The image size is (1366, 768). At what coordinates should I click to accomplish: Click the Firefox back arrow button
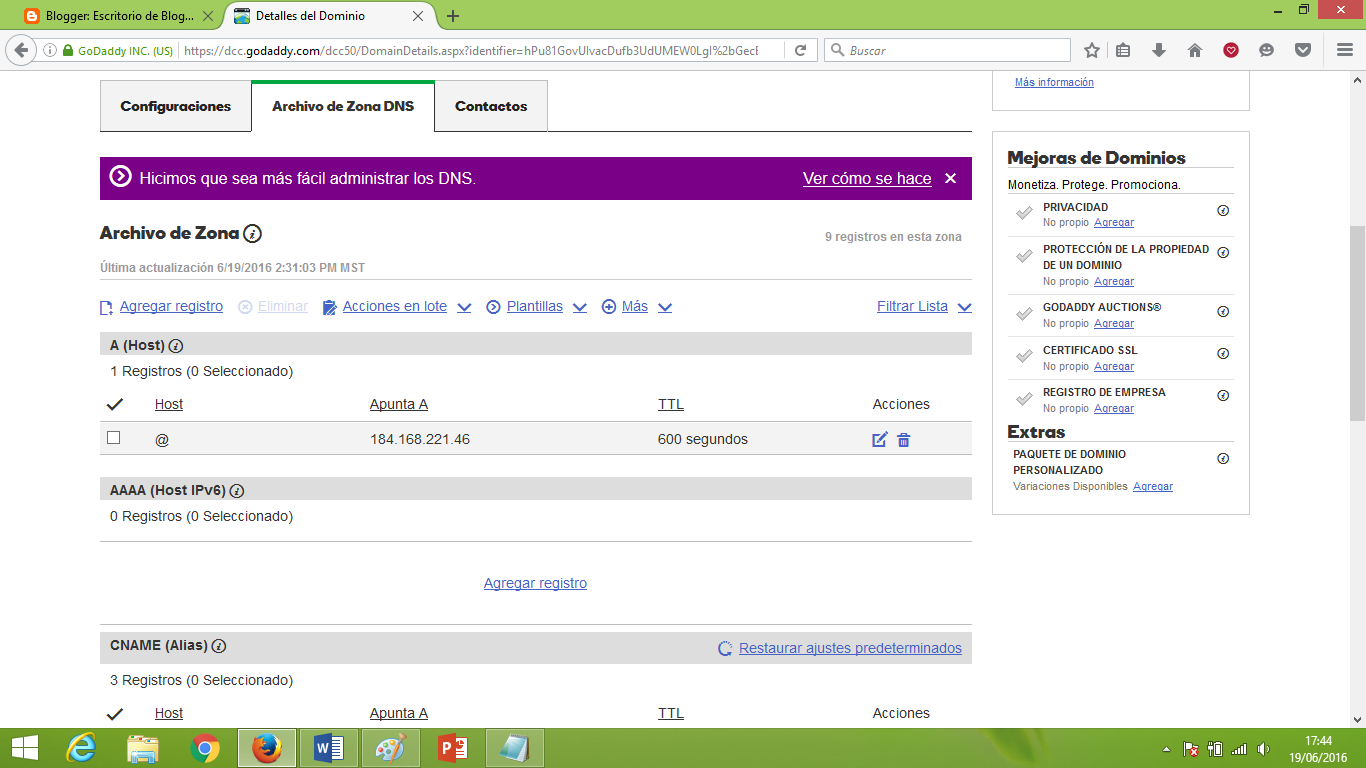(x=22, y=50)
